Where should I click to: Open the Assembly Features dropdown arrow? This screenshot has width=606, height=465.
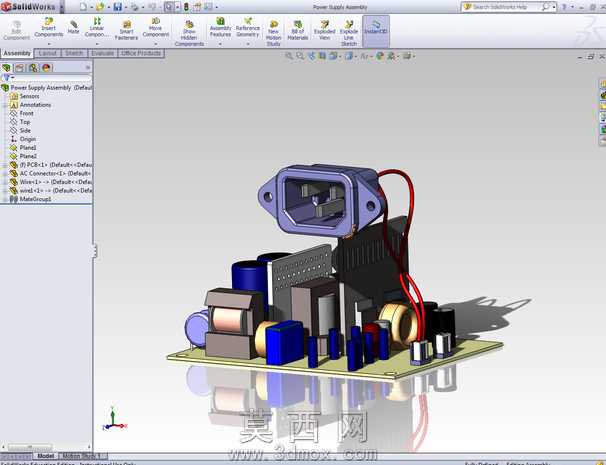(x=220, y=44)
